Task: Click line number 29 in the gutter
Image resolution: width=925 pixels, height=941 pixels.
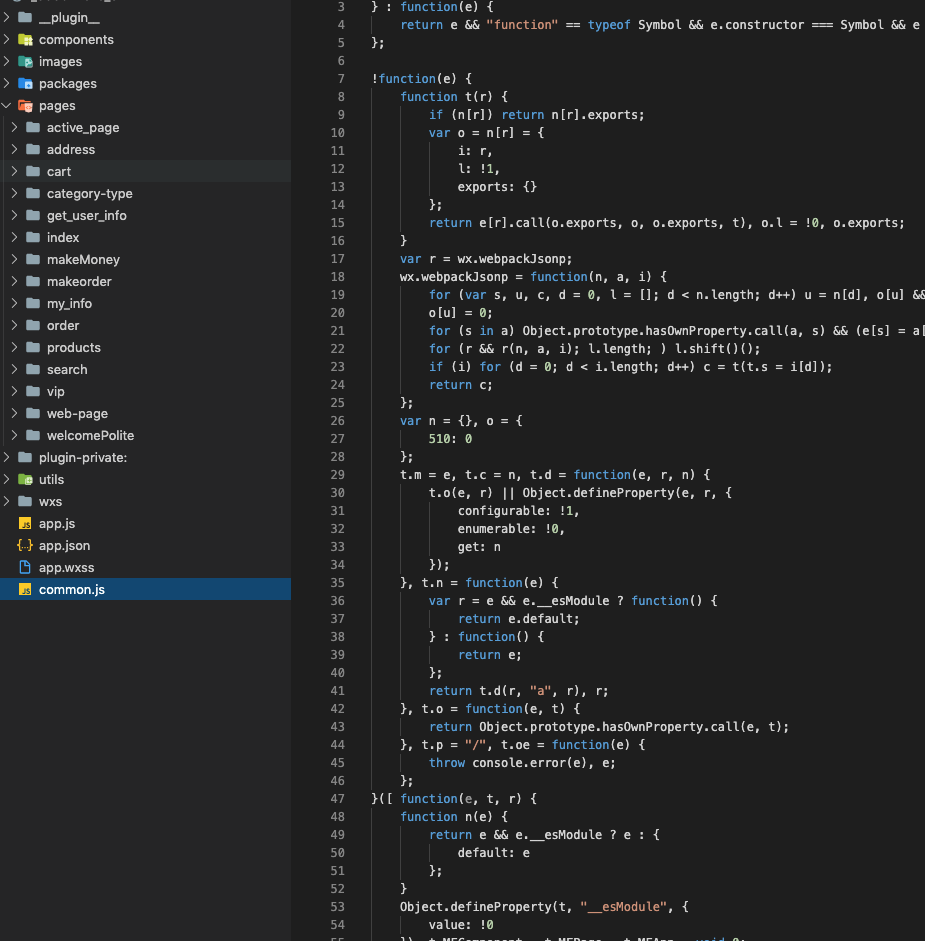Action: click(x=337, y=475)
